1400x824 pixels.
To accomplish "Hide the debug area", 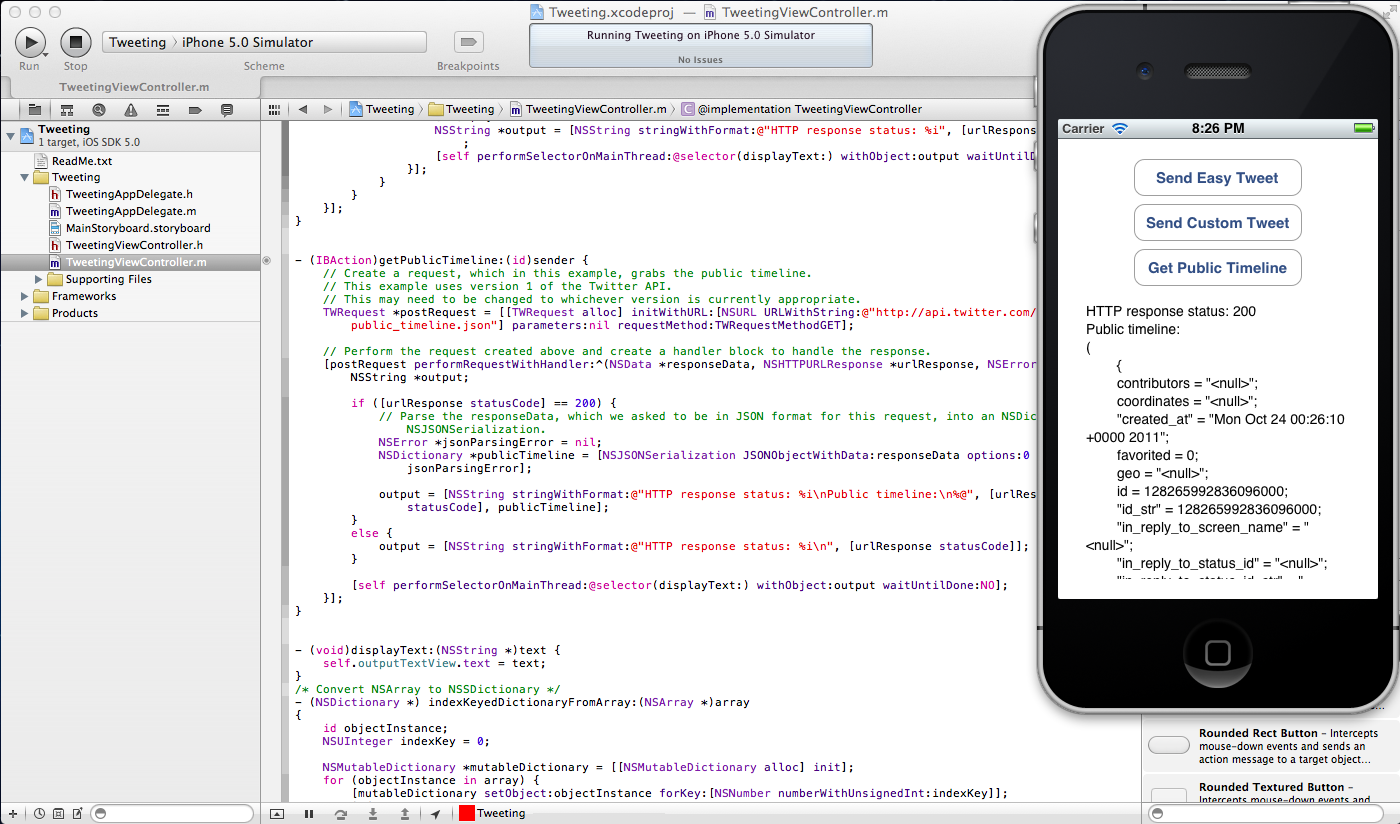I will coord(277,813).
